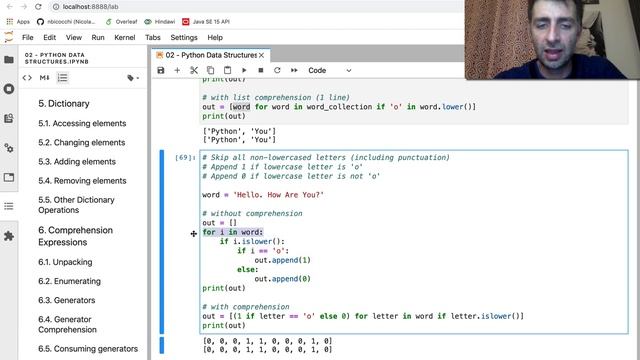The image size is (640, 360).
Task: Go to 6.2. Enumerating section
Action: (69, 281)
